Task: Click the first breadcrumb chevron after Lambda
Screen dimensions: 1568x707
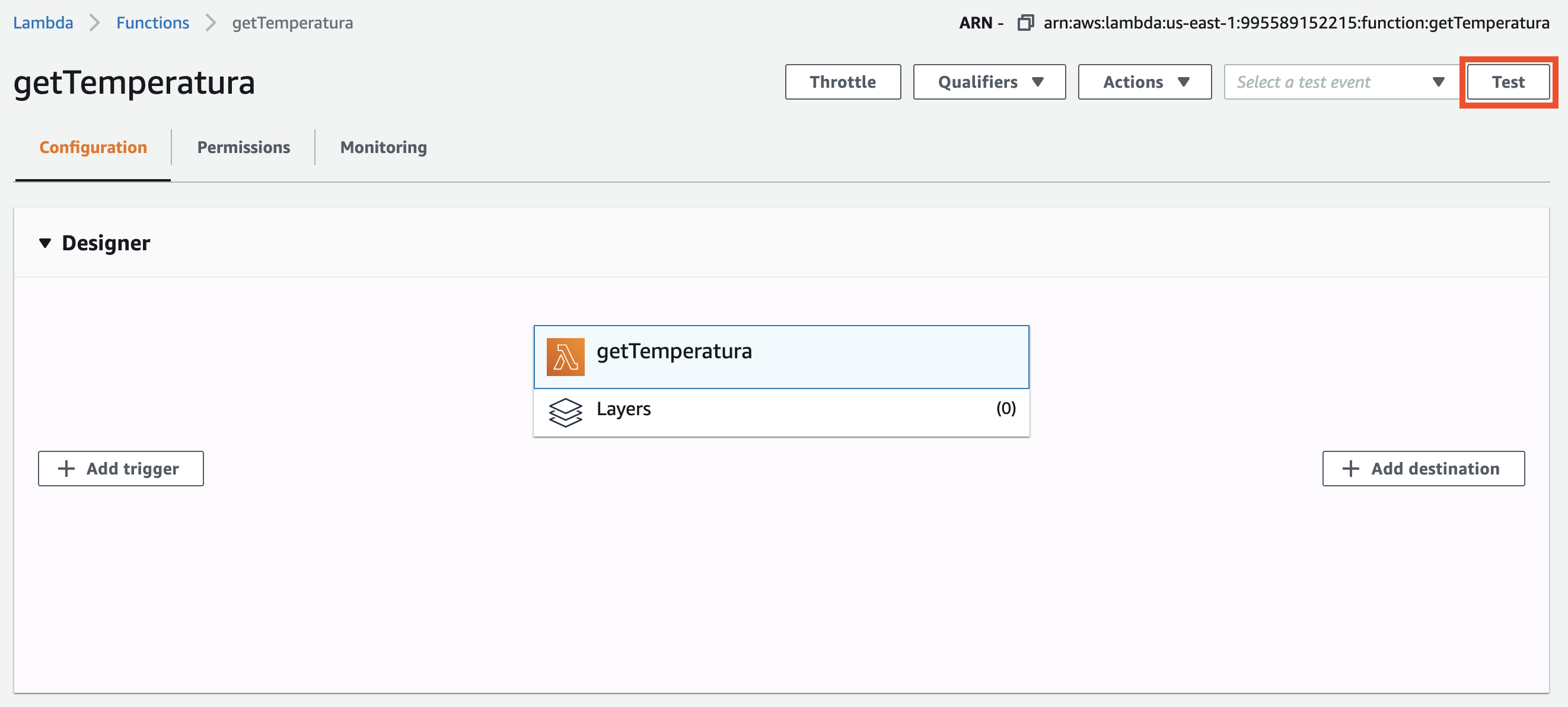Action: (x=94, y=23)
